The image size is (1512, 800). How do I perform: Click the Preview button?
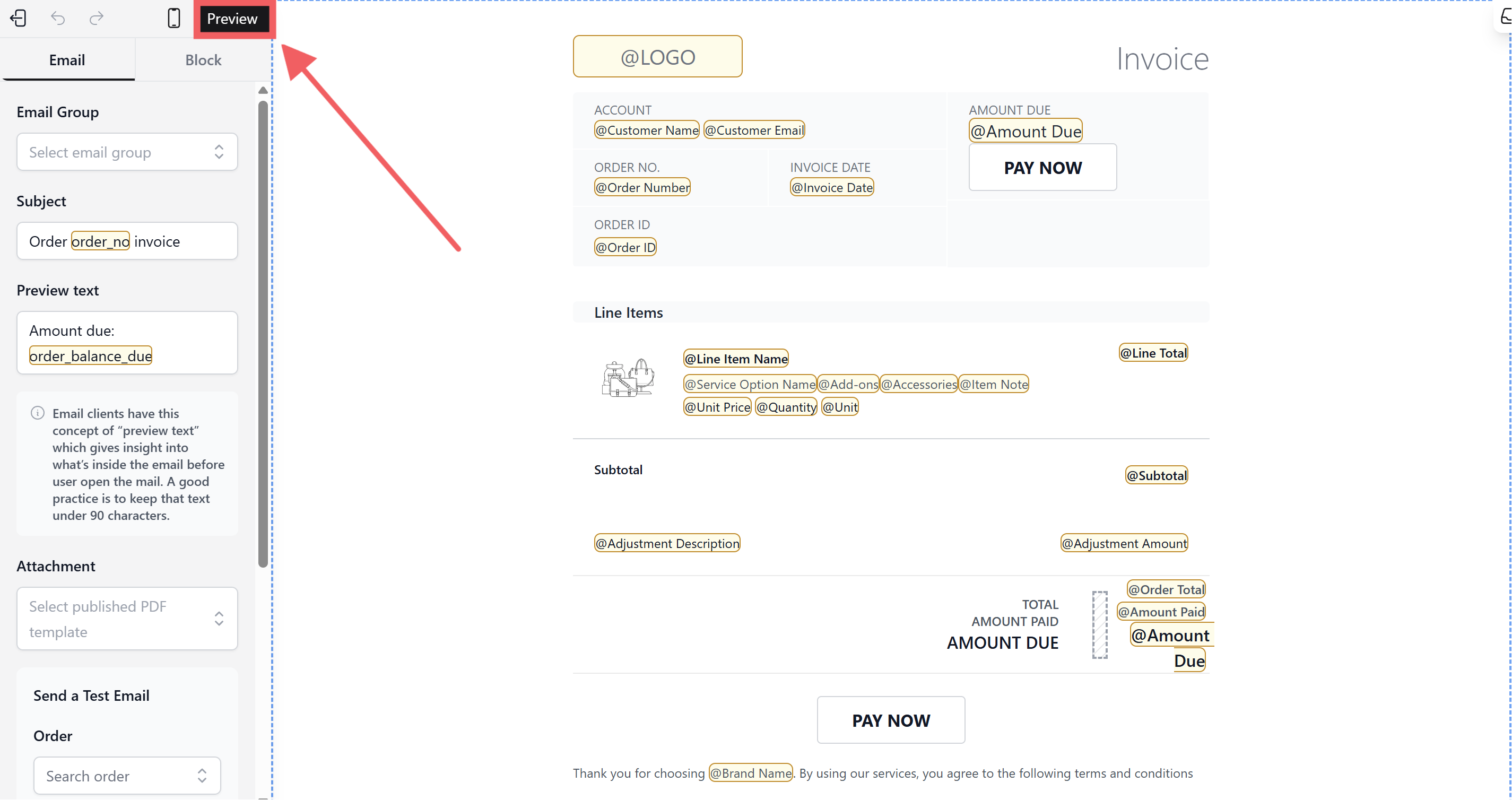pyautogui.click(x=232, y=19)
